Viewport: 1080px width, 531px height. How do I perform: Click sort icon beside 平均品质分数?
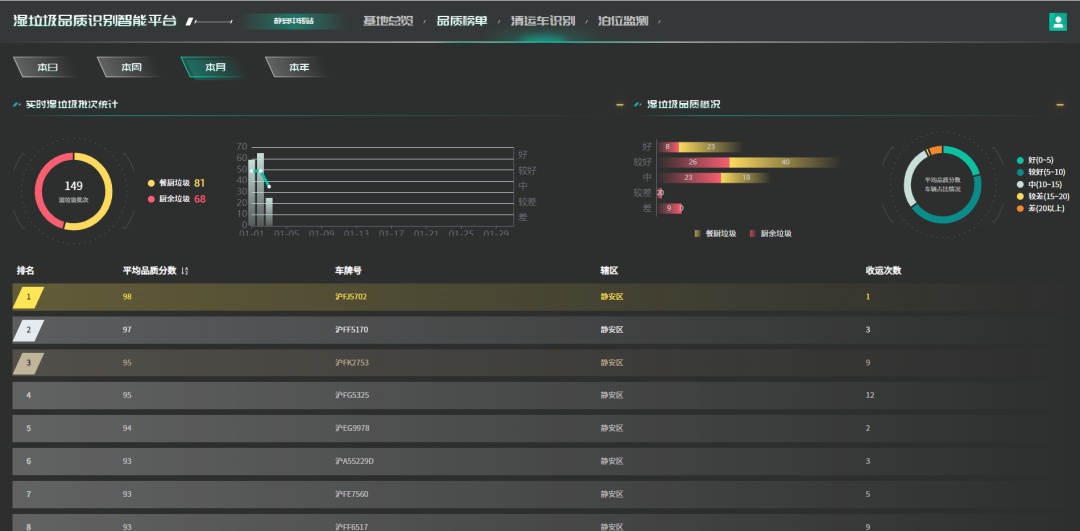click(185, 271)
